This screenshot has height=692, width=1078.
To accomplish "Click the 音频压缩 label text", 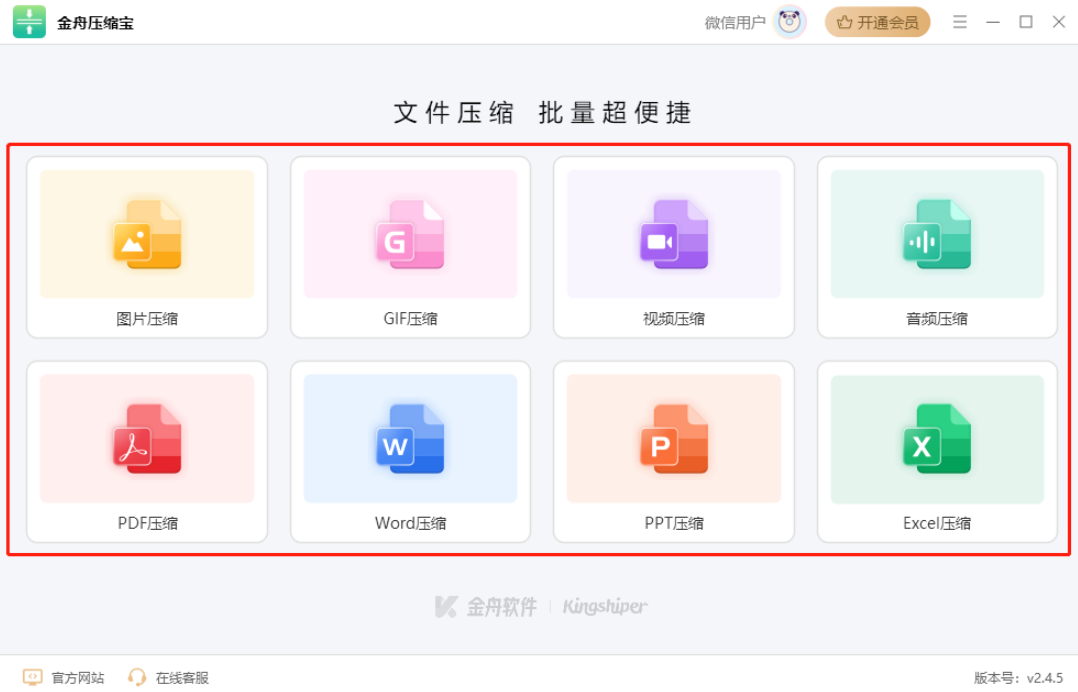I will pos(937,319).
